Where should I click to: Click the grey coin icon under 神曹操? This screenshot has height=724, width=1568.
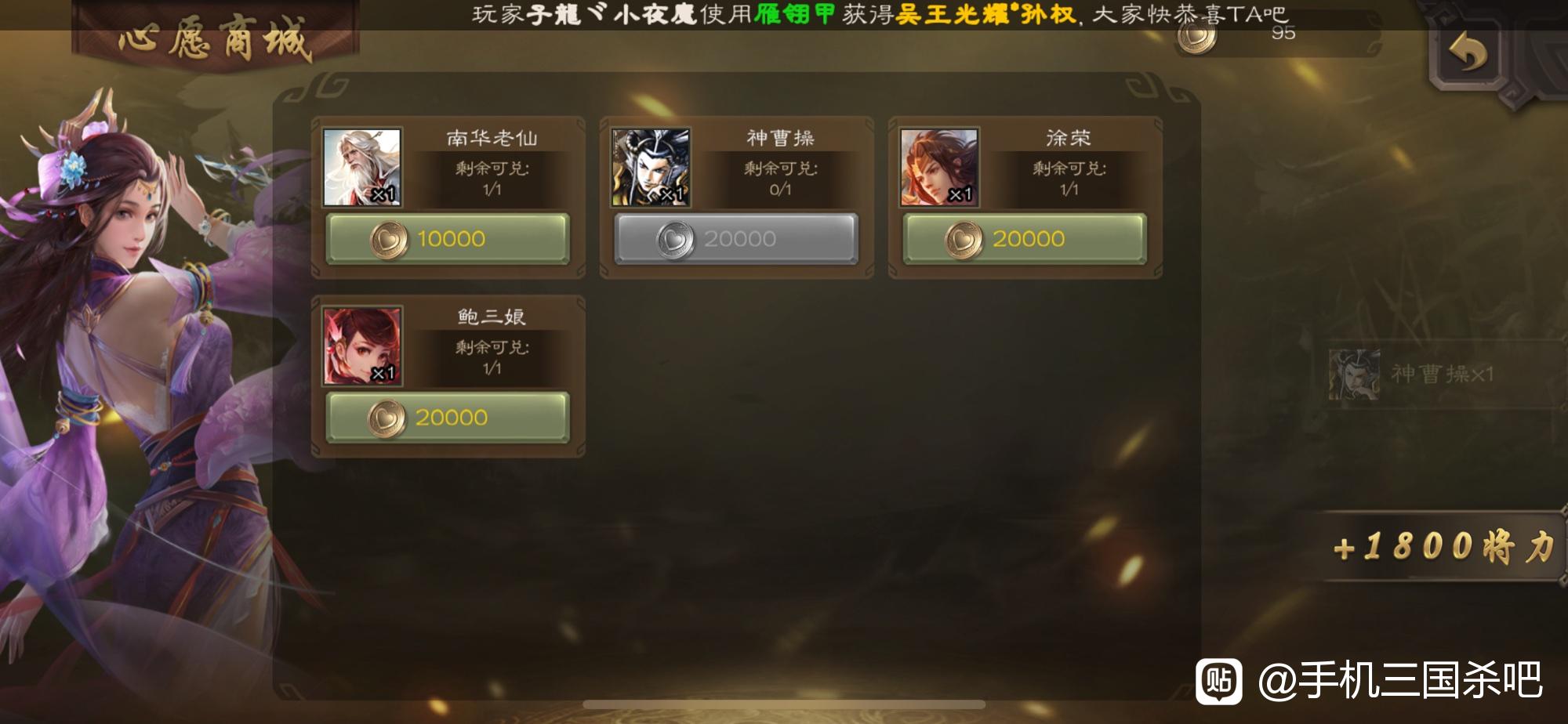click(675, 239)
